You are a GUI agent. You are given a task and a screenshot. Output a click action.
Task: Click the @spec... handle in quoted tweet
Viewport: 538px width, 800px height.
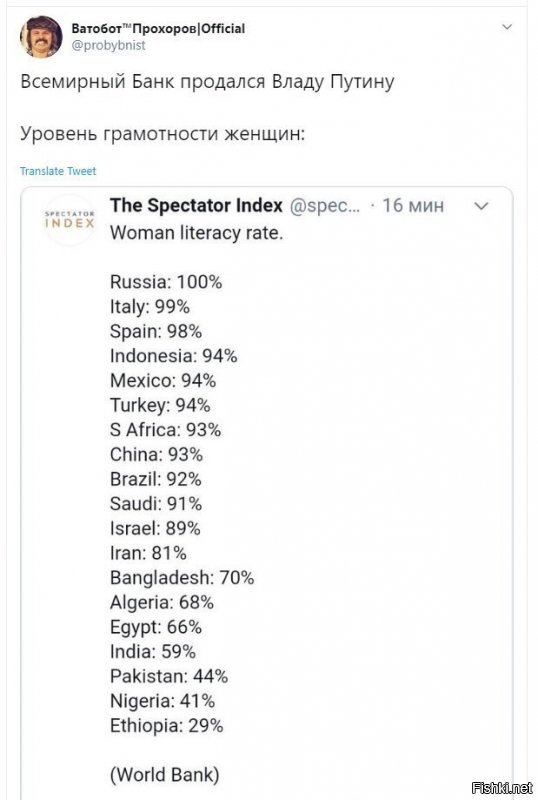325,206
